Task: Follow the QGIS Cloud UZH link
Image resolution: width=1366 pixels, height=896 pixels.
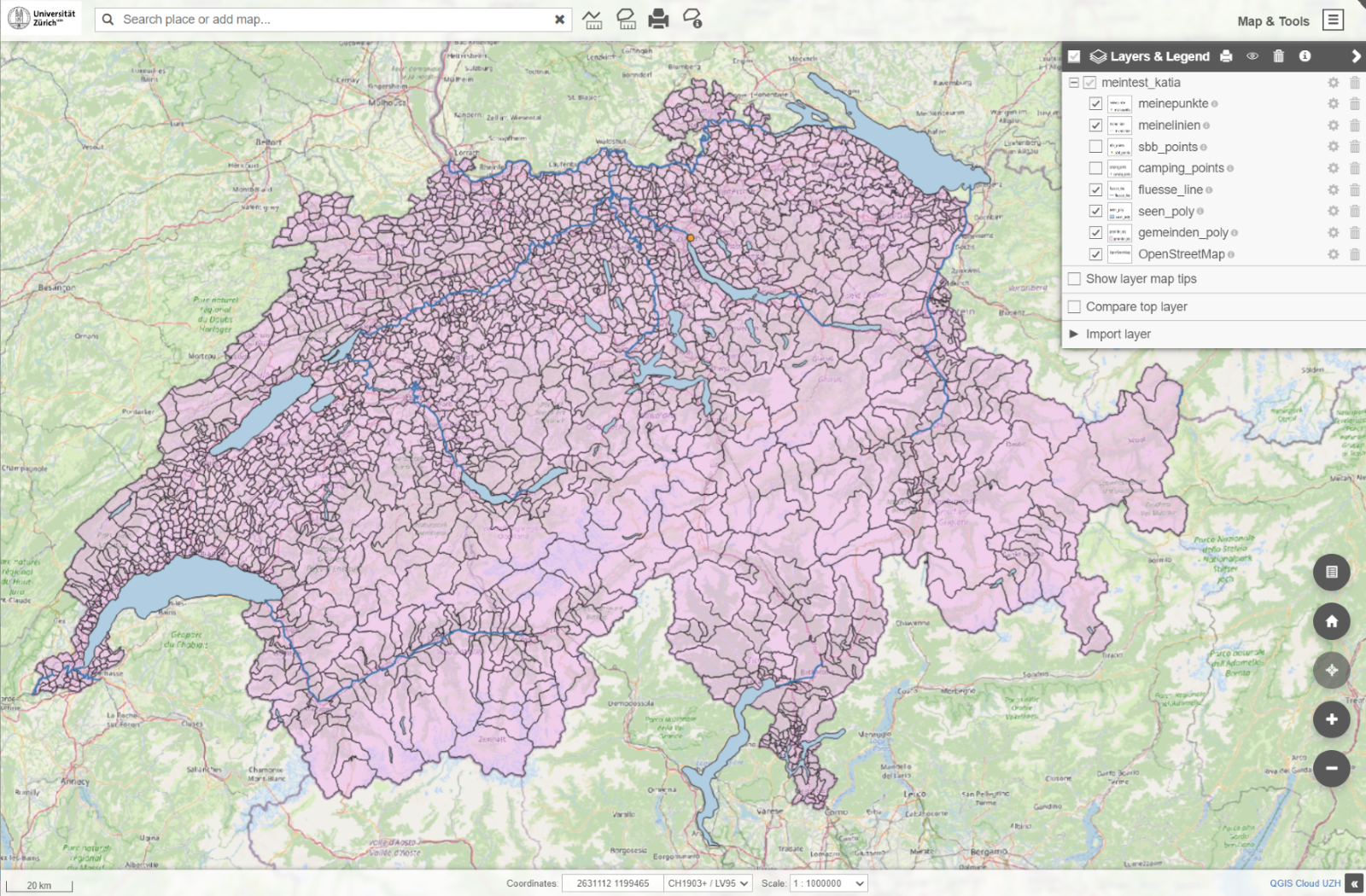Action: click(x=1305, y=883)
